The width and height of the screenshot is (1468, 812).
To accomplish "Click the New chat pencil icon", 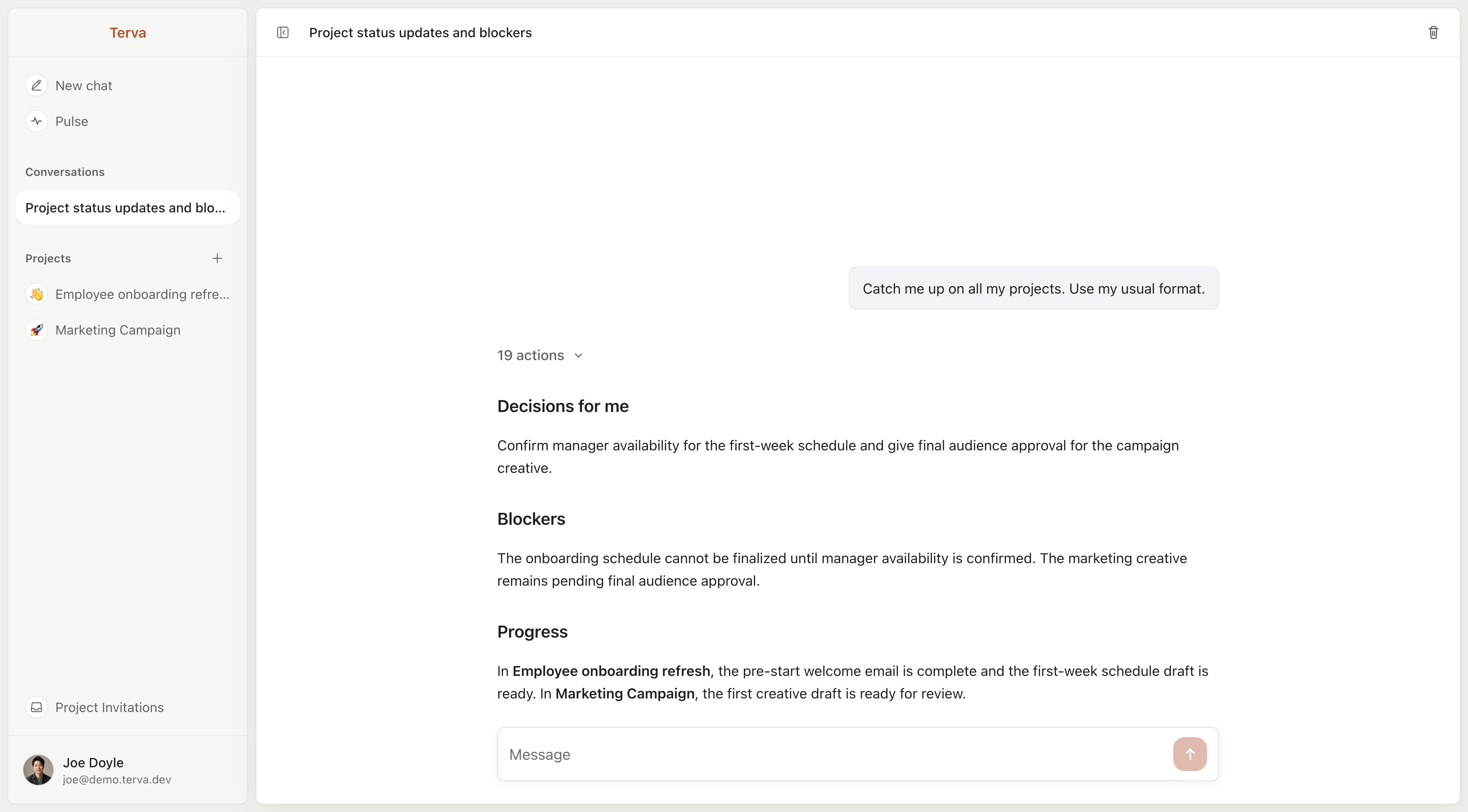I will pos(36,85).
